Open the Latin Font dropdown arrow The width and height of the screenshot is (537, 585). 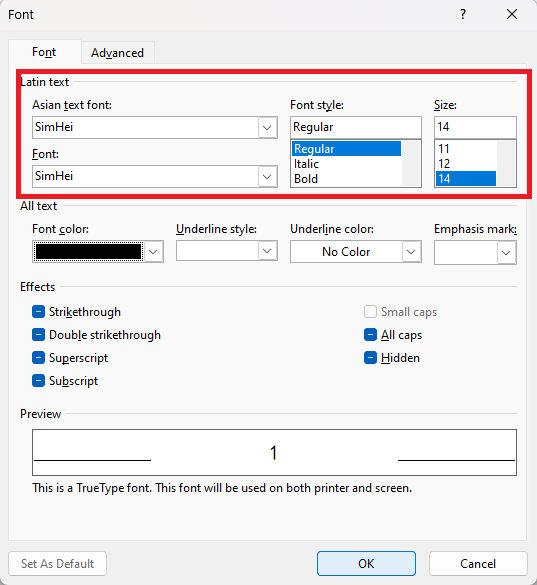(x=267, y=176)
